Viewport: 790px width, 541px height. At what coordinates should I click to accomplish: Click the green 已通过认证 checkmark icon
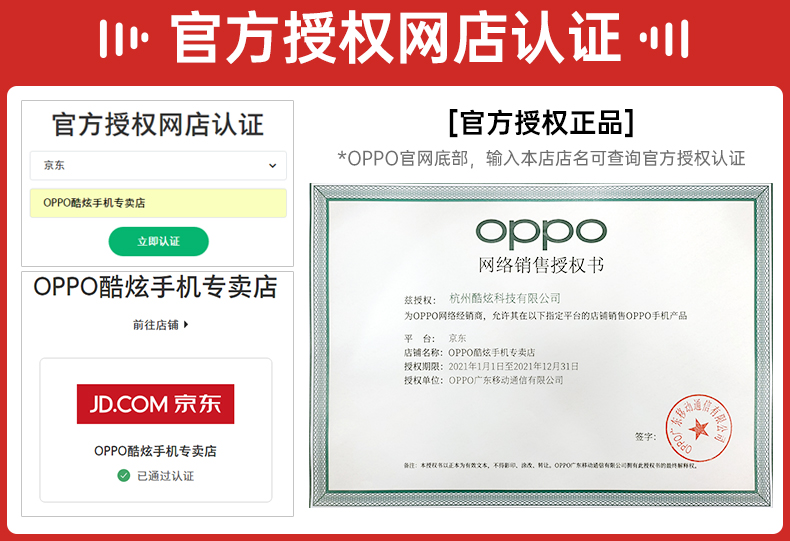(123, 475)
